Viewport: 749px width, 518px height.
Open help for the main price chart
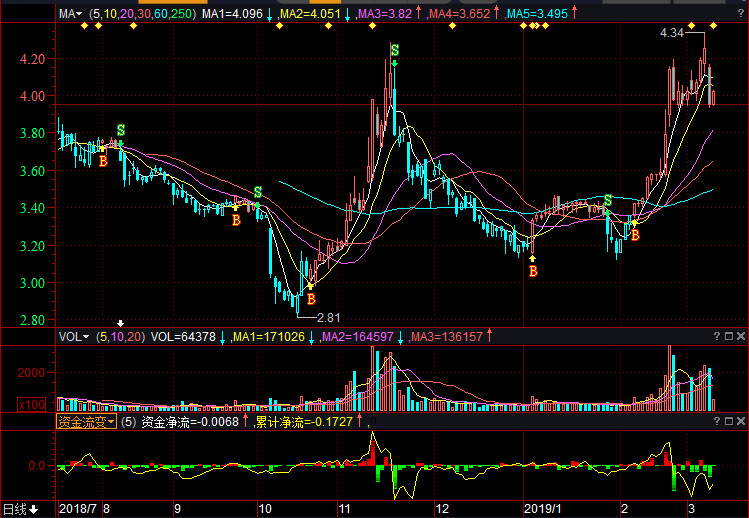[x=741, y=14]
